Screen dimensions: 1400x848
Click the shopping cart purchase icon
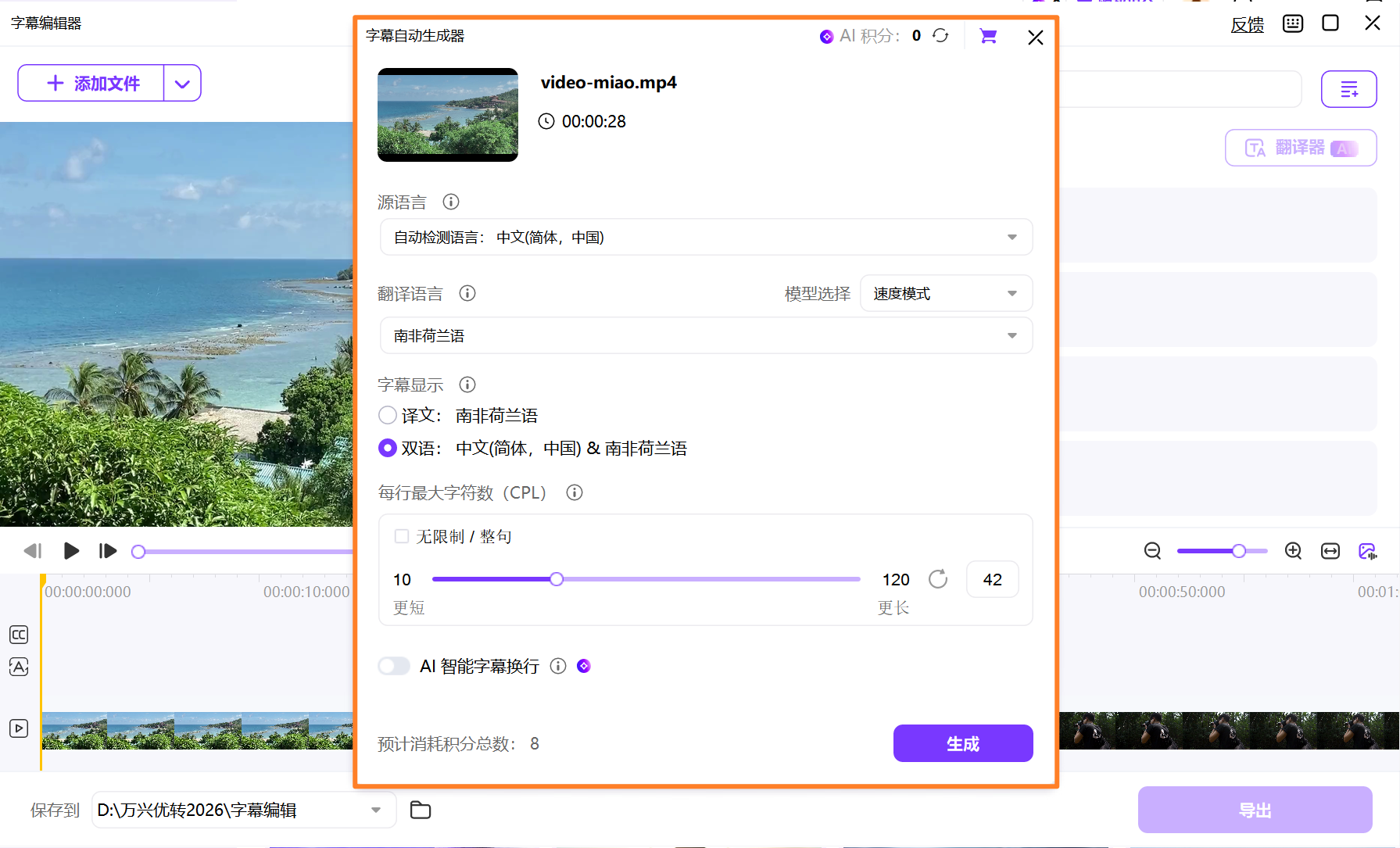(x=988, y=36)
